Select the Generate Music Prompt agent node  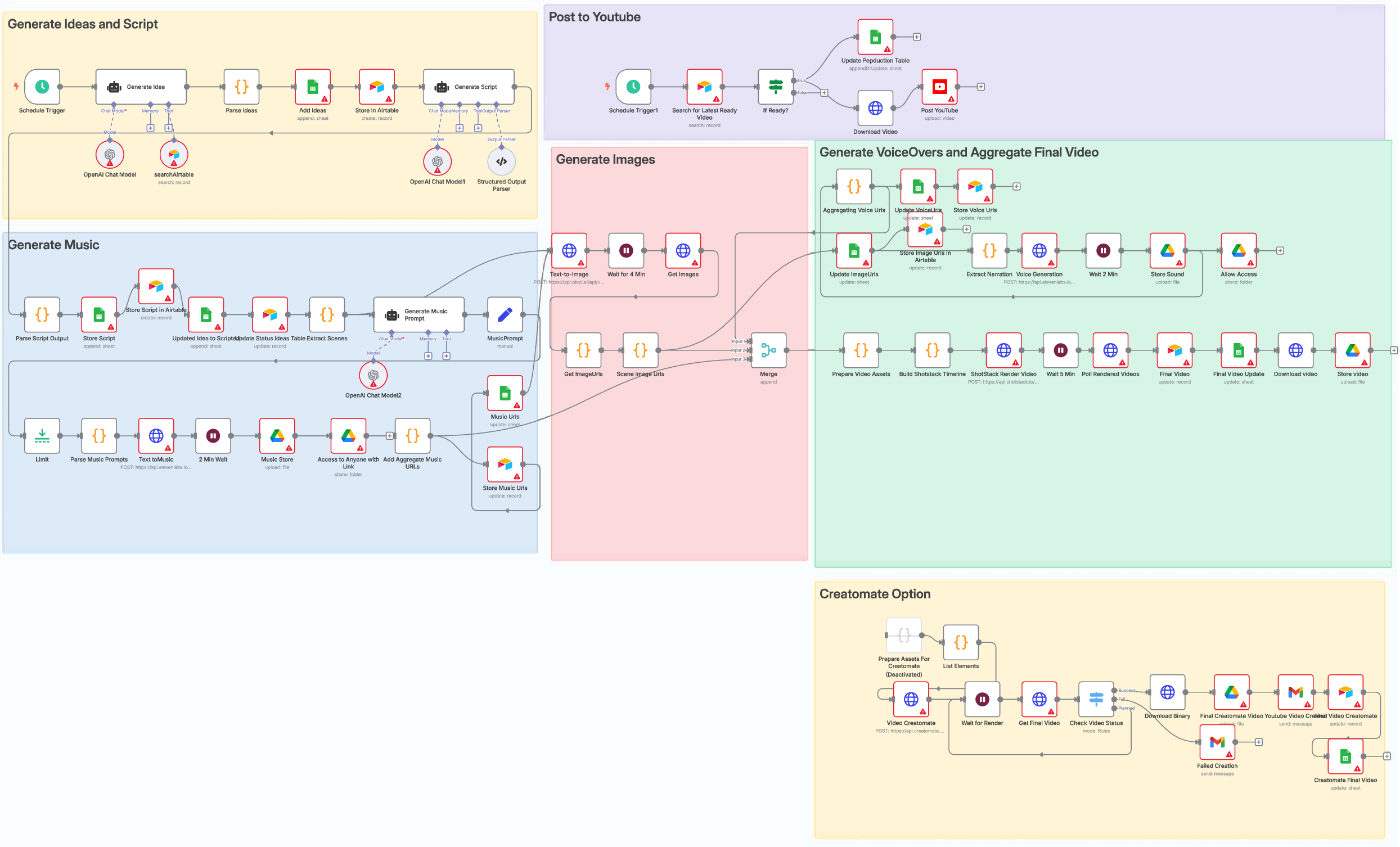pyautogui.click(x=418, y=315)
